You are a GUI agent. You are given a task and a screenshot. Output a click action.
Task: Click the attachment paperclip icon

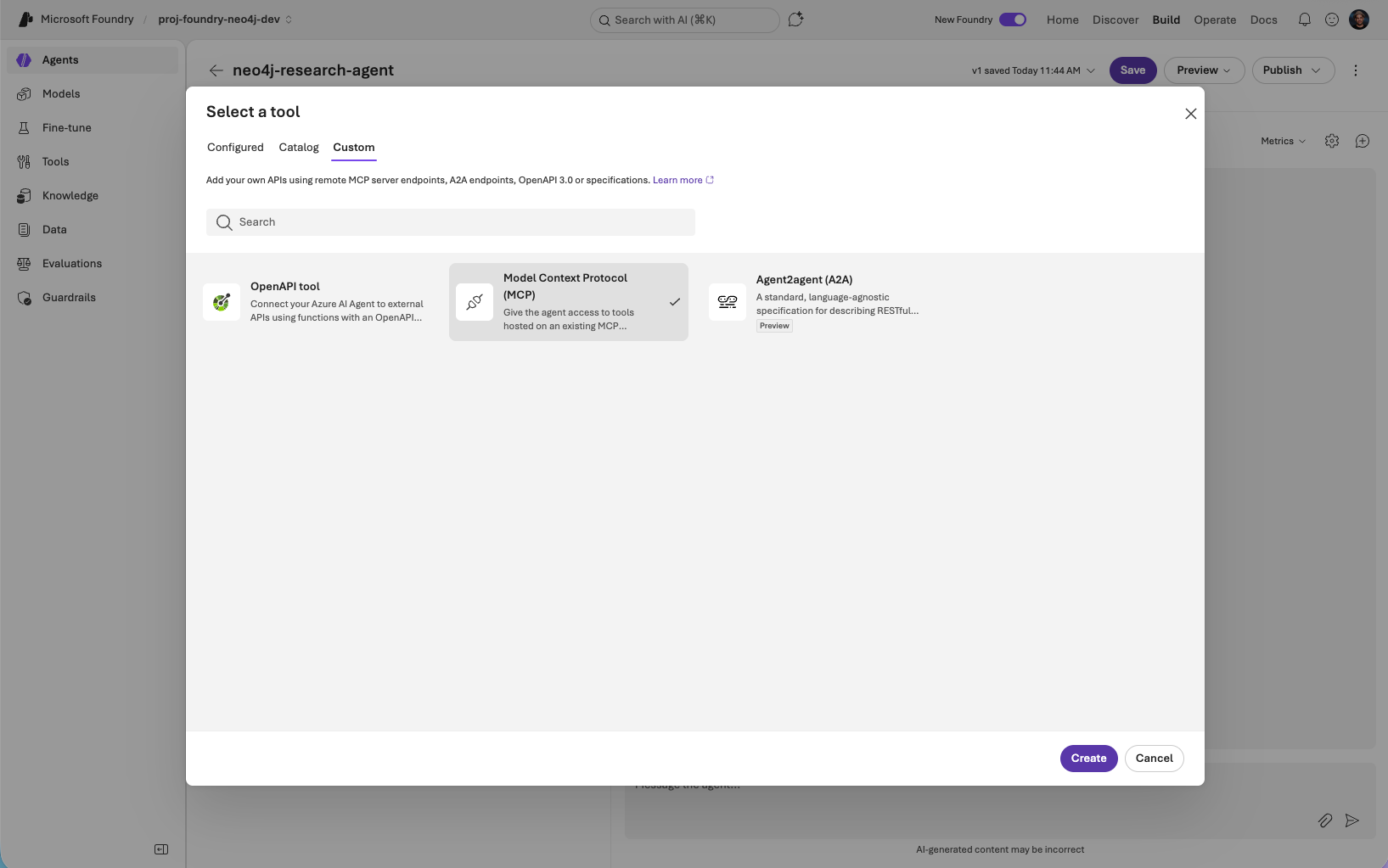1325,820
